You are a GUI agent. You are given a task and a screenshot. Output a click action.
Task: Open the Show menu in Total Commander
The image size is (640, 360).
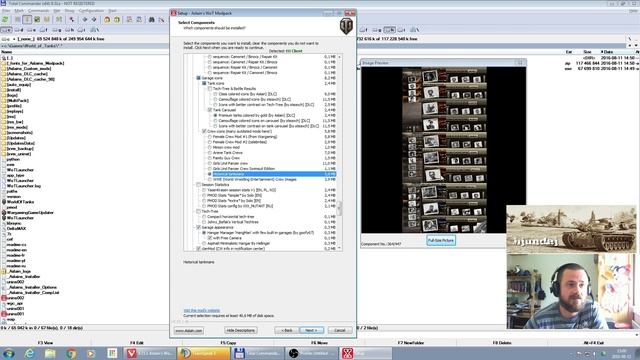point(69,11)
